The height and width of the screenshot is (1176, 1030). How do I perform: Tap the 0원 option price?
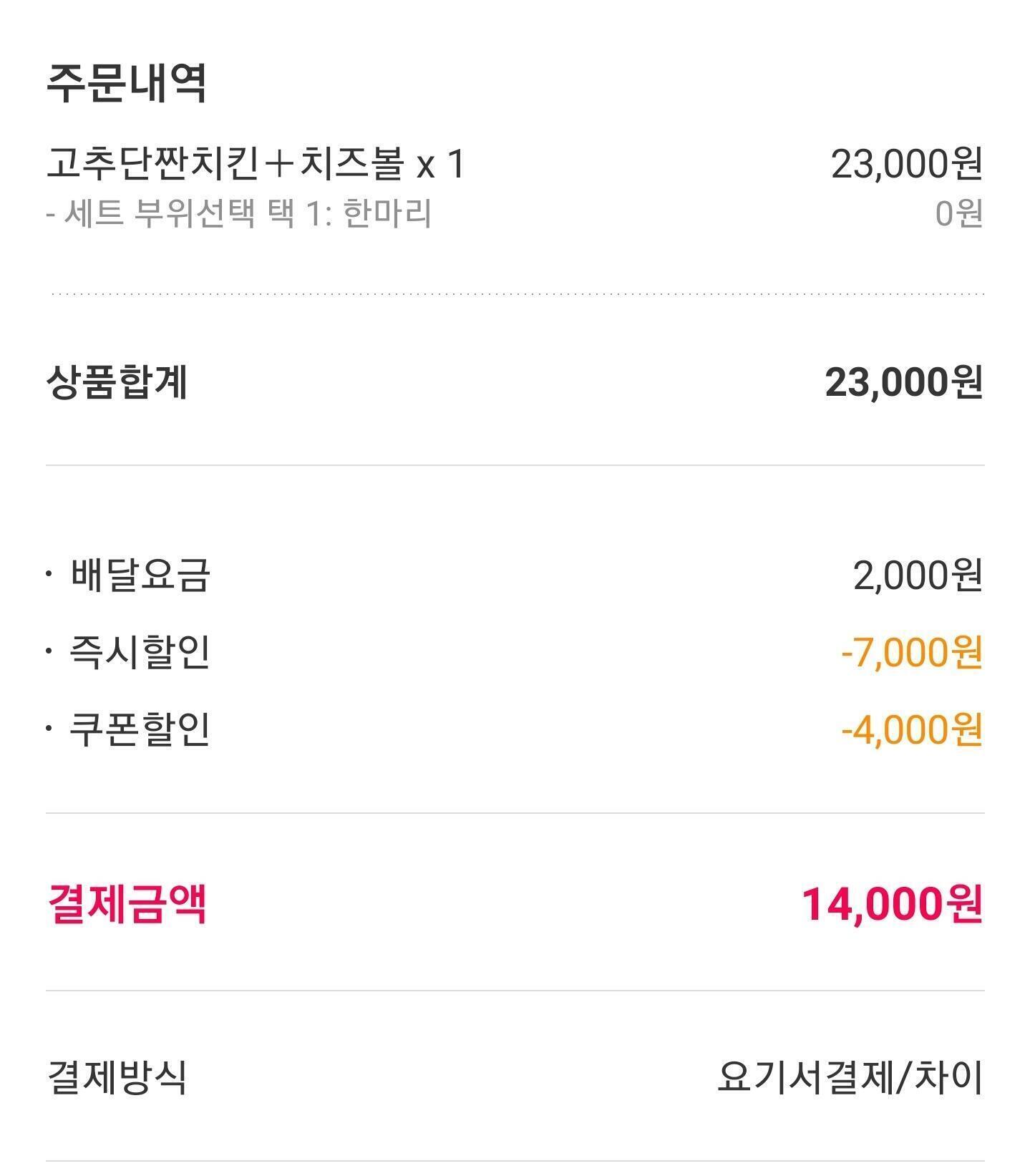[958, 213]
